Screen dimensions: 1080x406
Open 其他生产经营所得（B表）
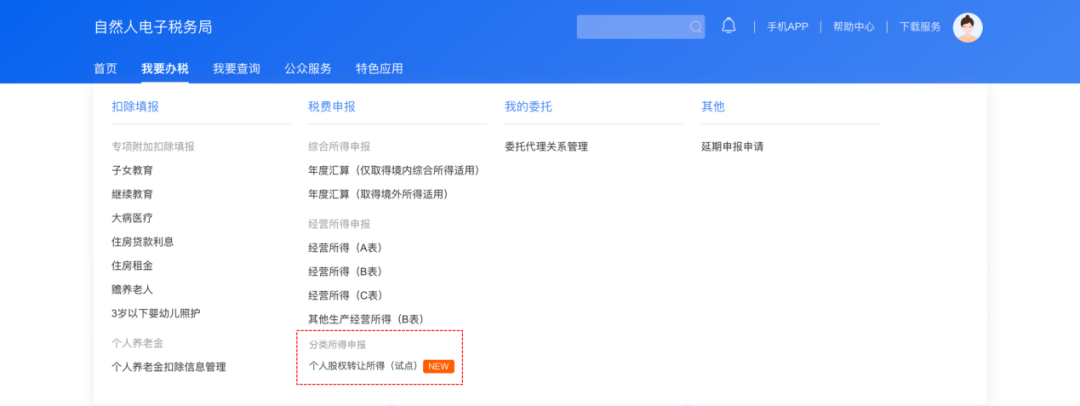click(x=366, y=319)
